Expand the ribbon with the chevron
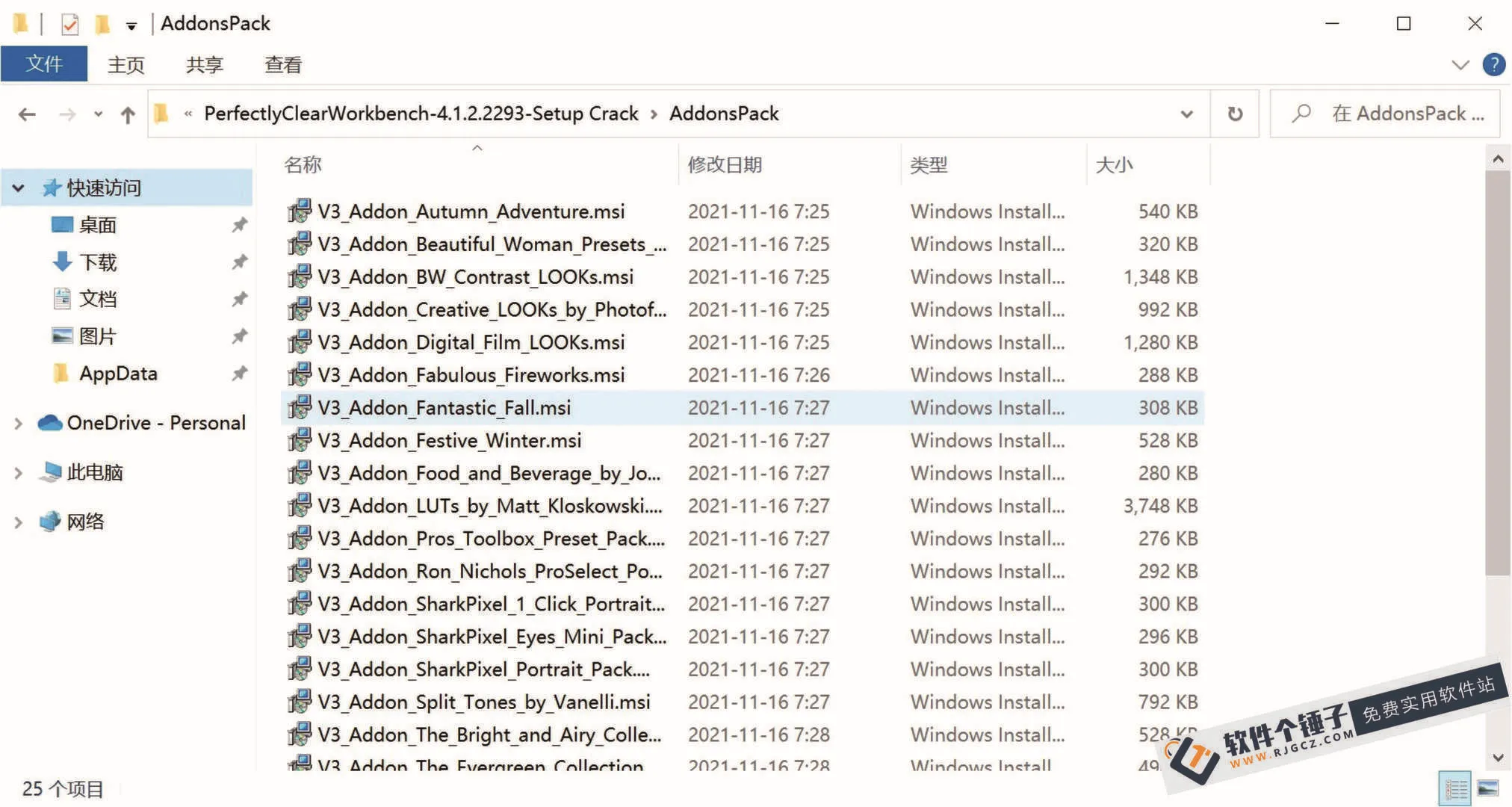1512x807 pixels. pos(1460,65)
